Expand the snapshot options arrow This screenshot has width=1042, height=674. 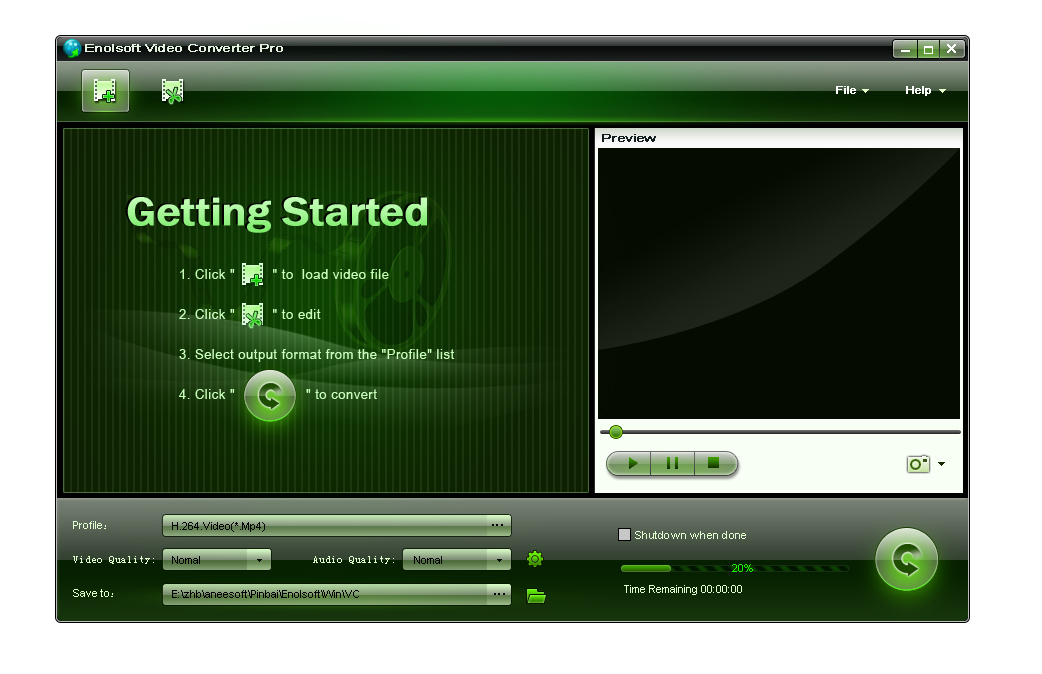coord(942,464)
